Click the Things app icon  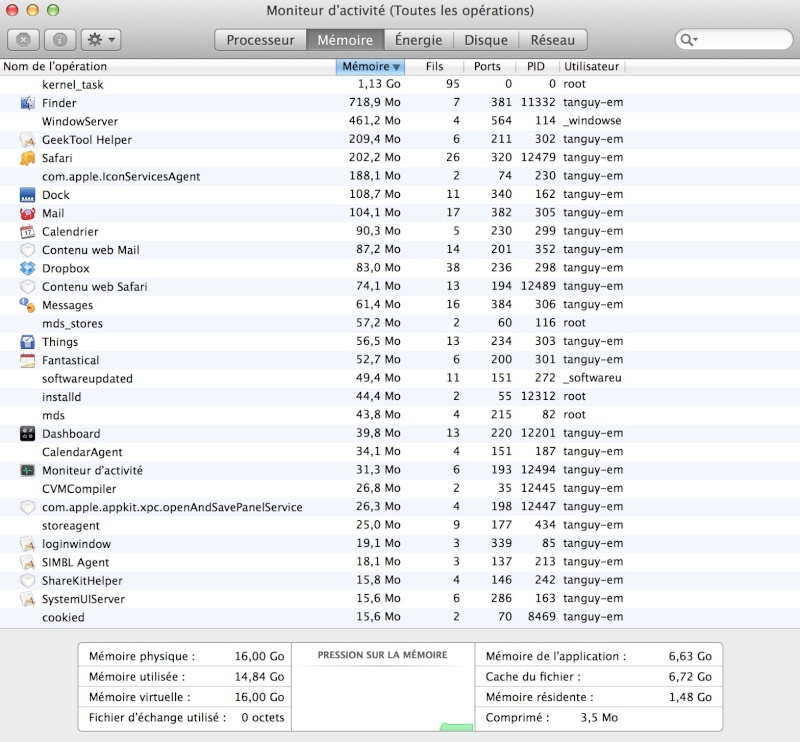[x=28, y=342]
